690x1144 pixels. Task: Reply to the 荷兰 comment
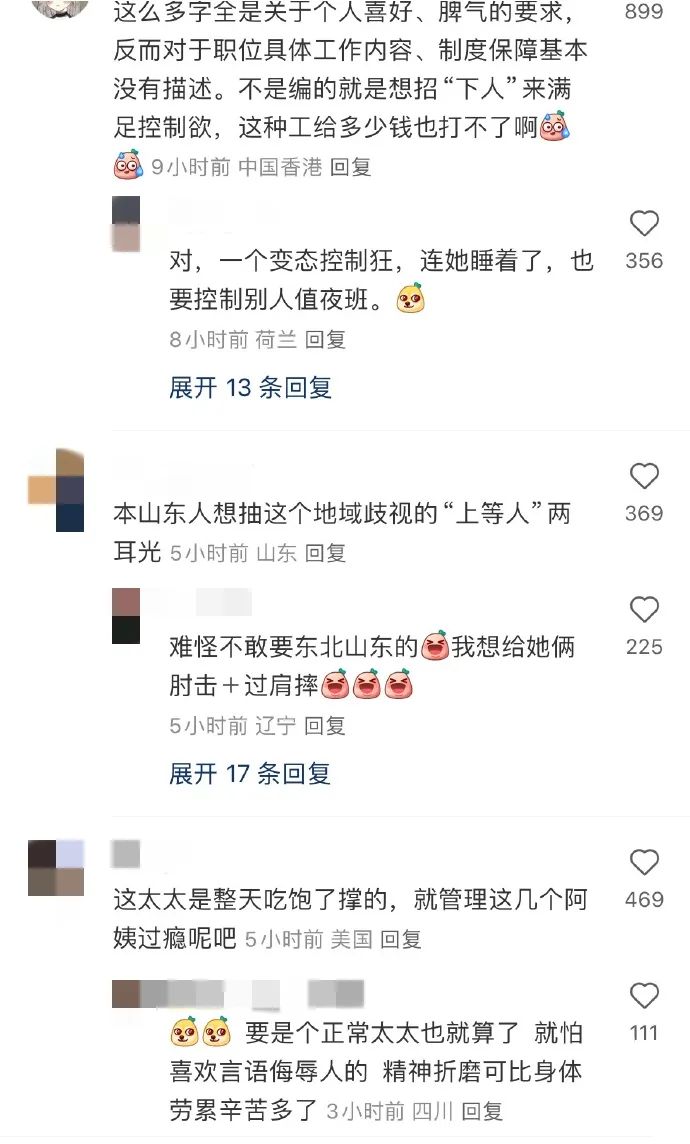[x=325, y=339]
